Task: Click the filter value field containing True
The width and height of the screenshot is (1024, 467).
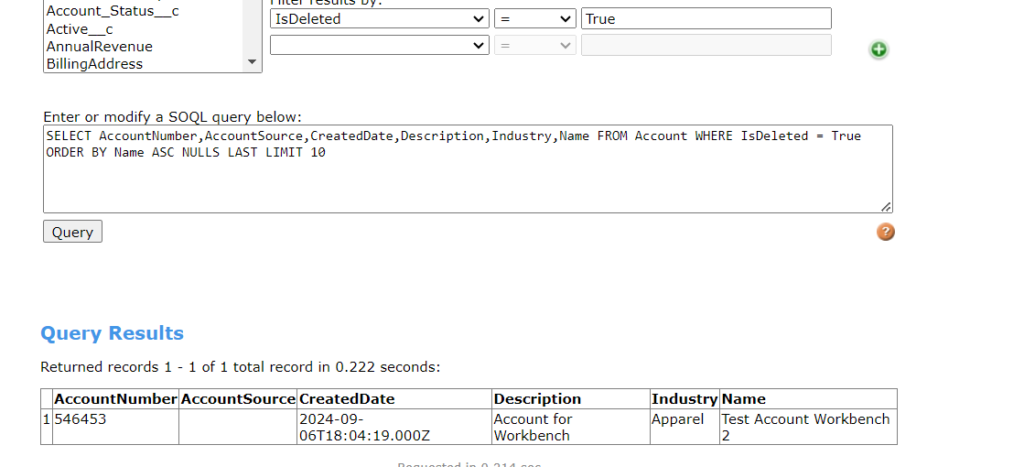Action: pos(706,19)
